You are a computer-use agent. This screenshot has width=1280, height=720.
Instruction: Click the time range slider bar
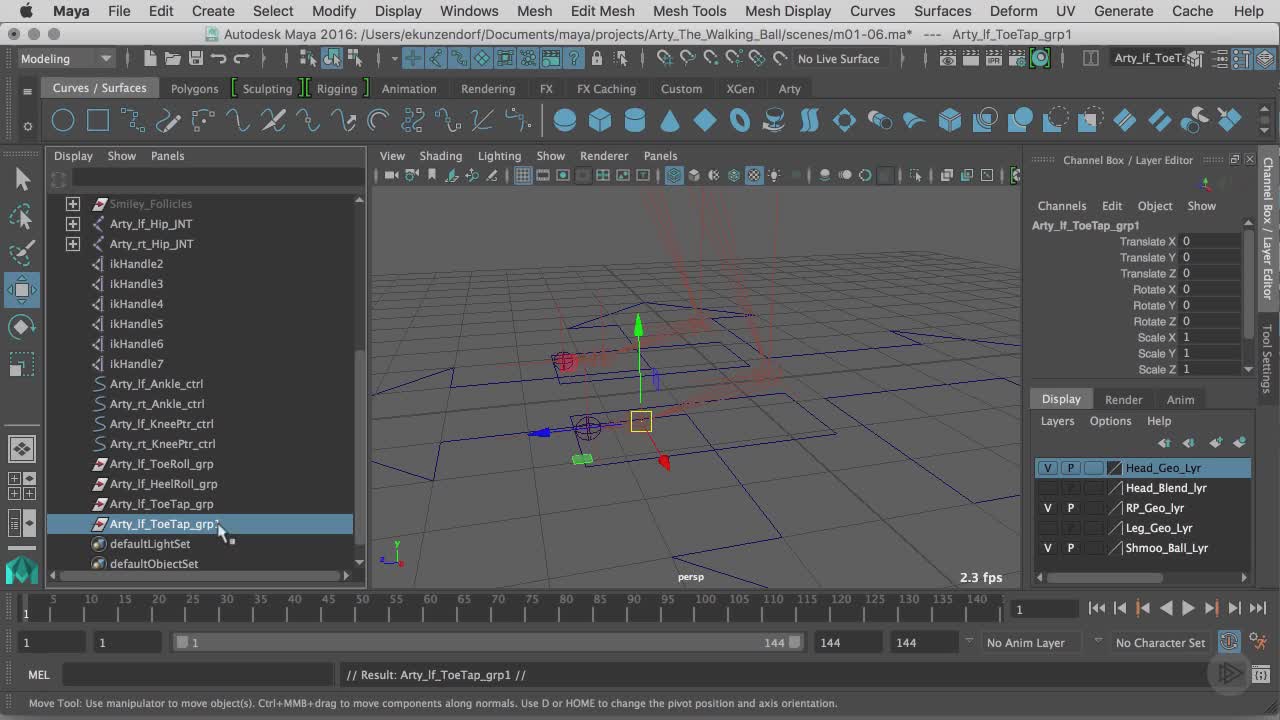[x=488, y=642]
